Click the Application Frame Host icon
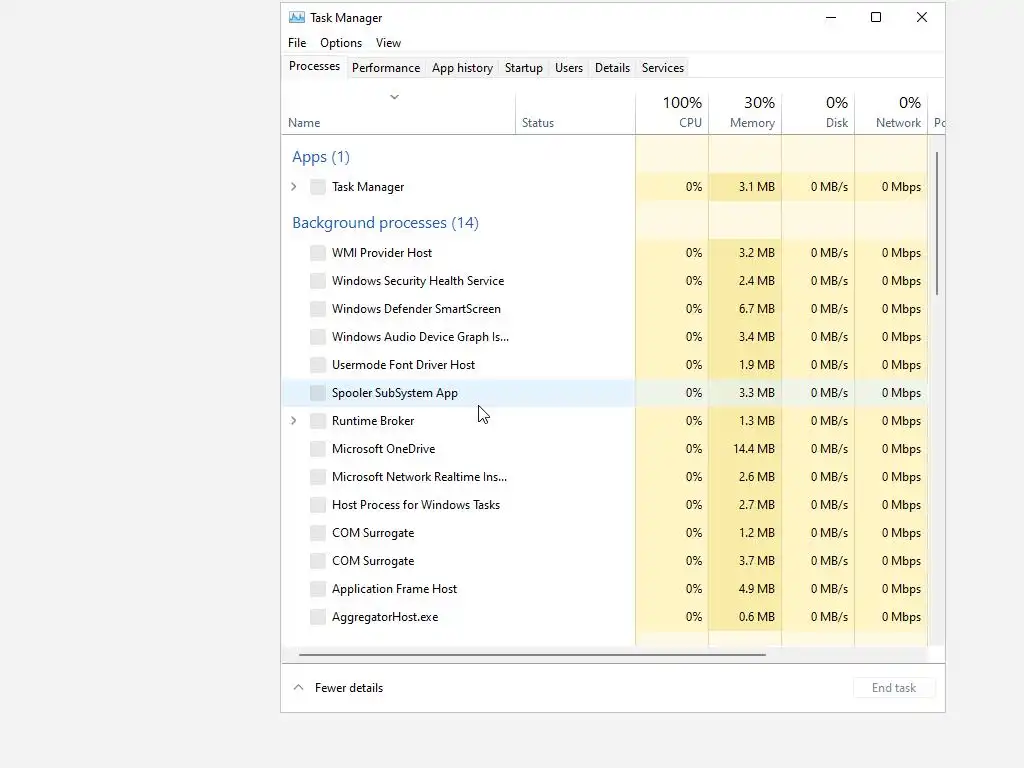The width and height of the screenshot is (1024, 768). click(318, 590)
